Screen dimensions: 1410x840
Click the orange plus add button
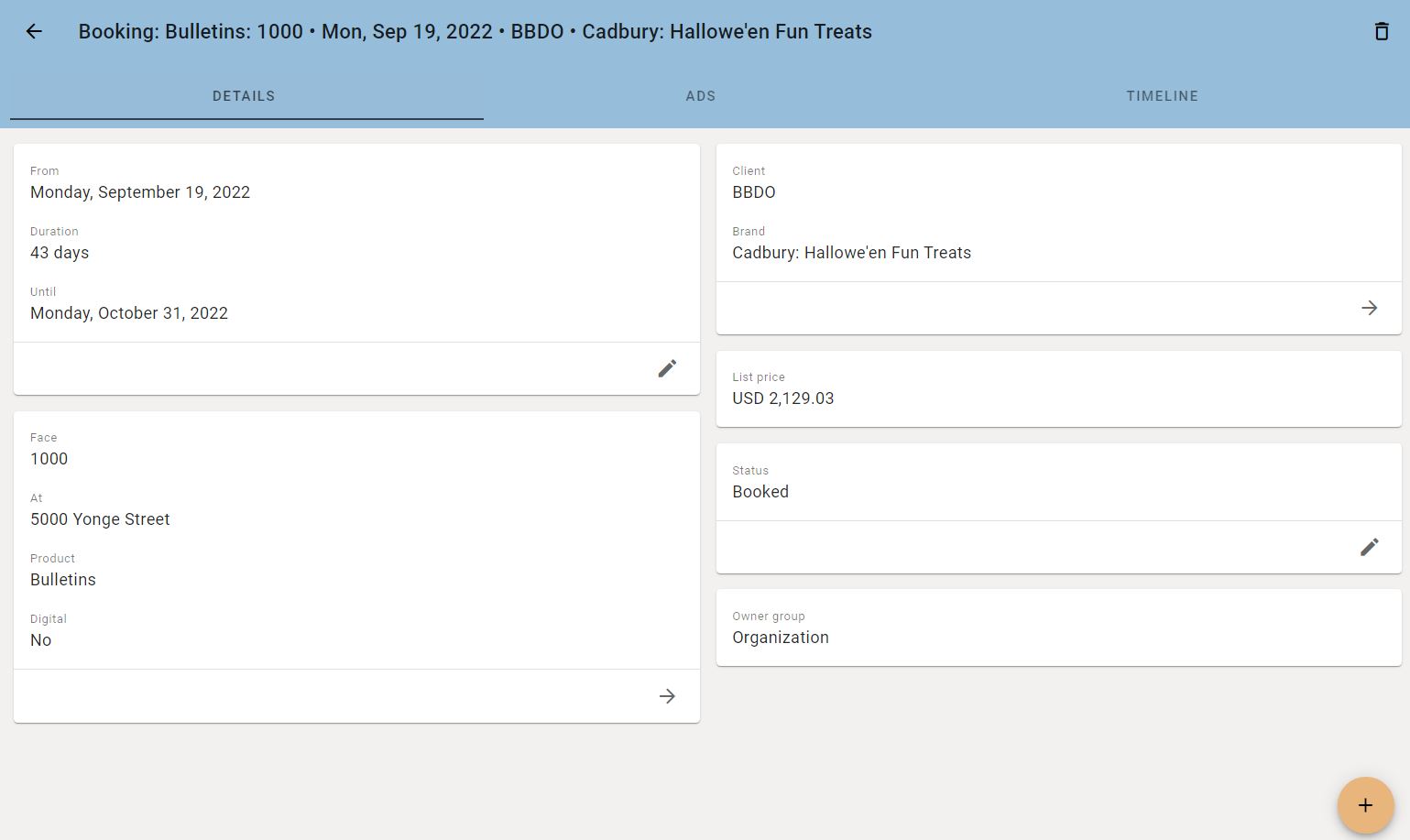point(1365,805)
